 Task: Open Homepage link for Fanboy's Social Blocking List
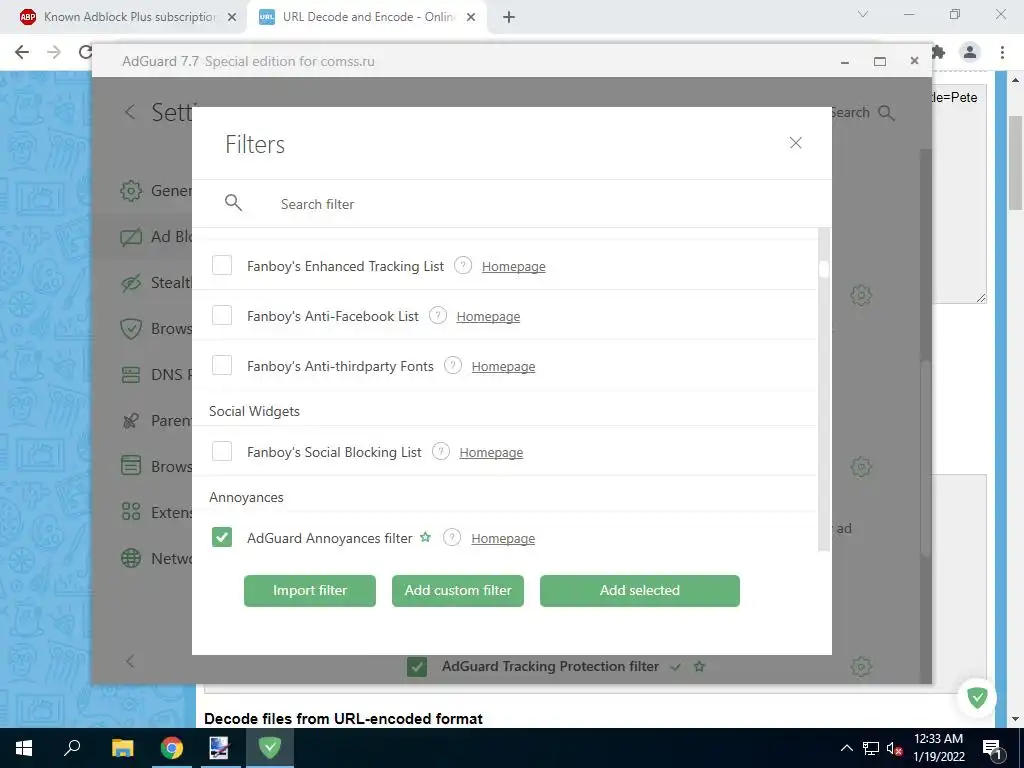pyautogui.click(x=491, y=453)
